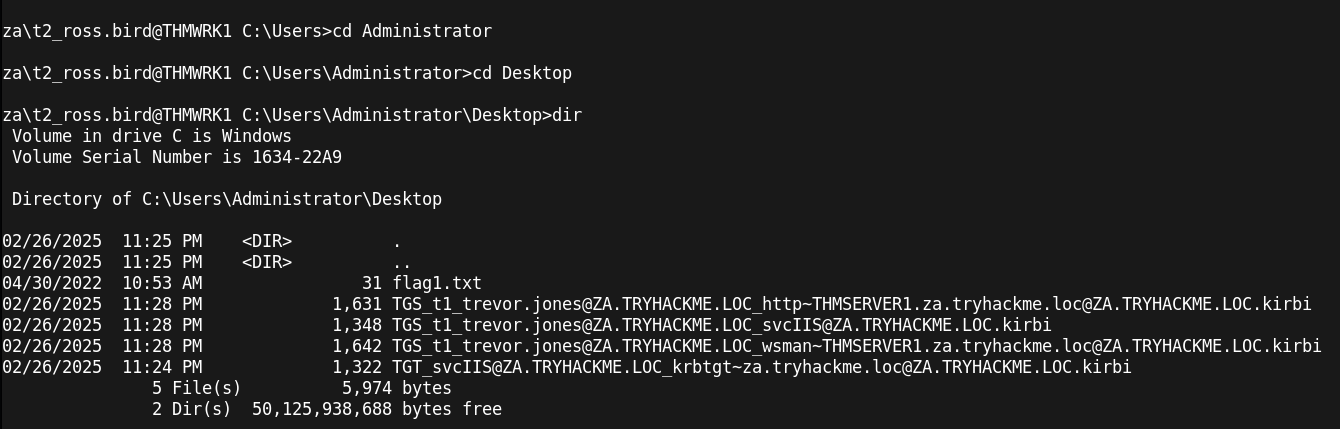Screen dimensions: 1340x429
Task: Click the flag1.txt file name
Action: (437, 283)
